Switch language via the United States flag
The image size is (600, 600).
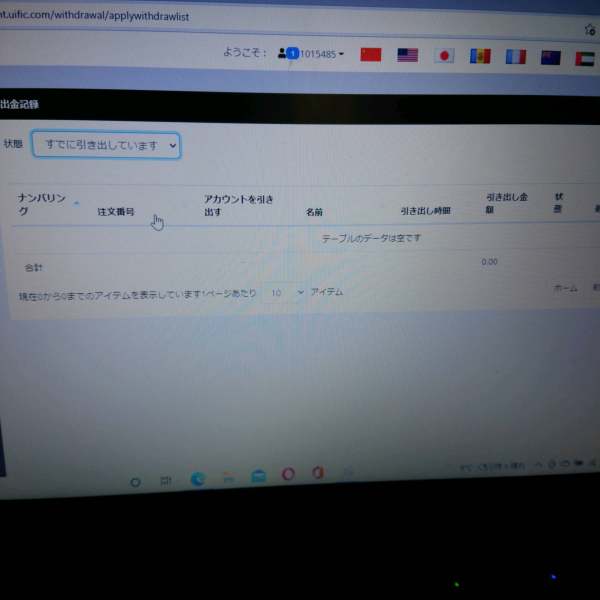click(408, 55)
